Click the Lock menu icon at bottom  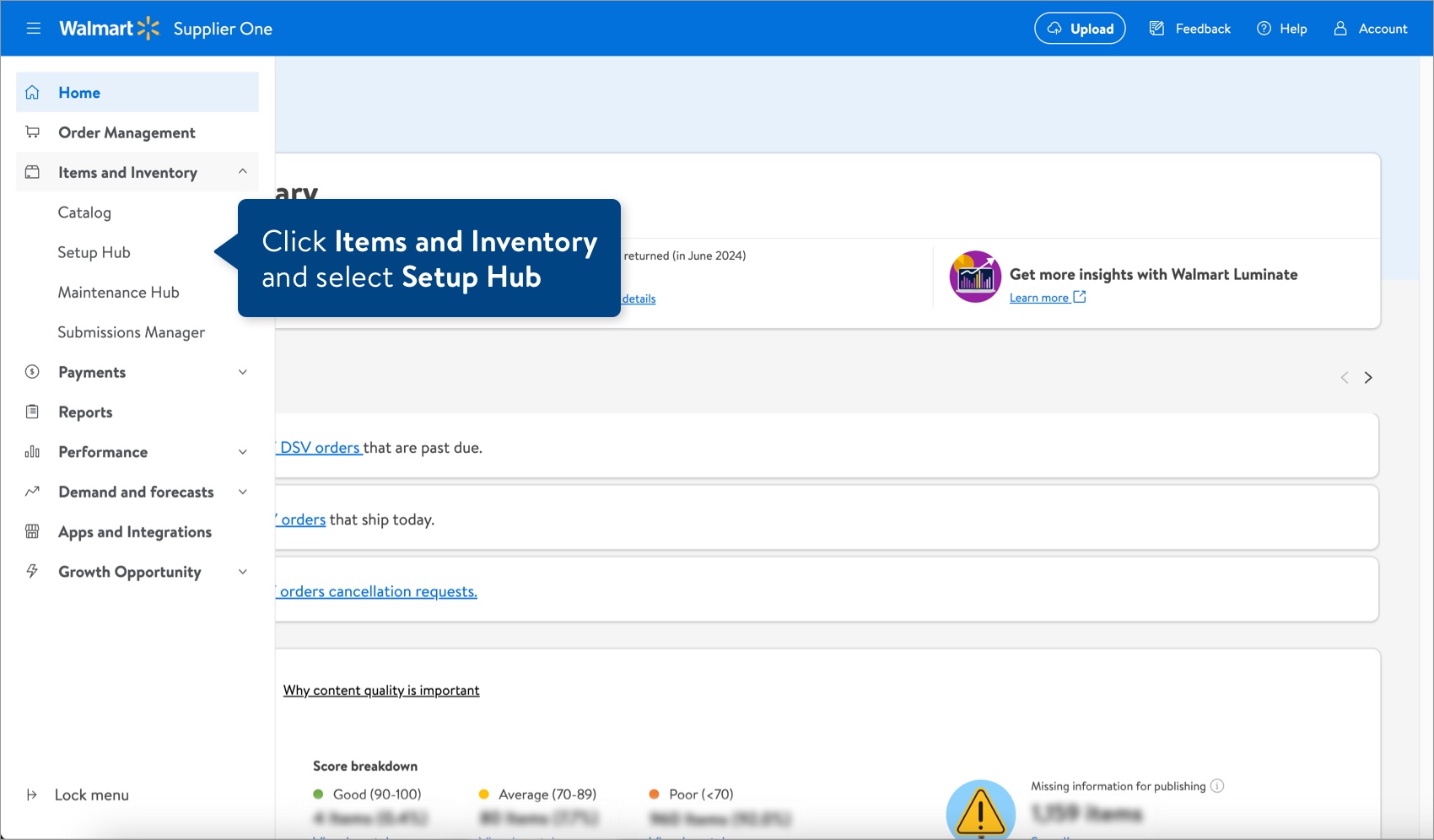point(32,794)
